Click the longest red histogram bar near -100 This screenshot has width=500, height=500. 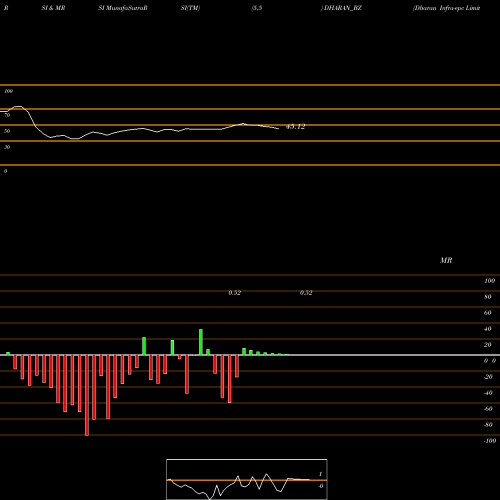pyautogui.click(x=87, y=395)
